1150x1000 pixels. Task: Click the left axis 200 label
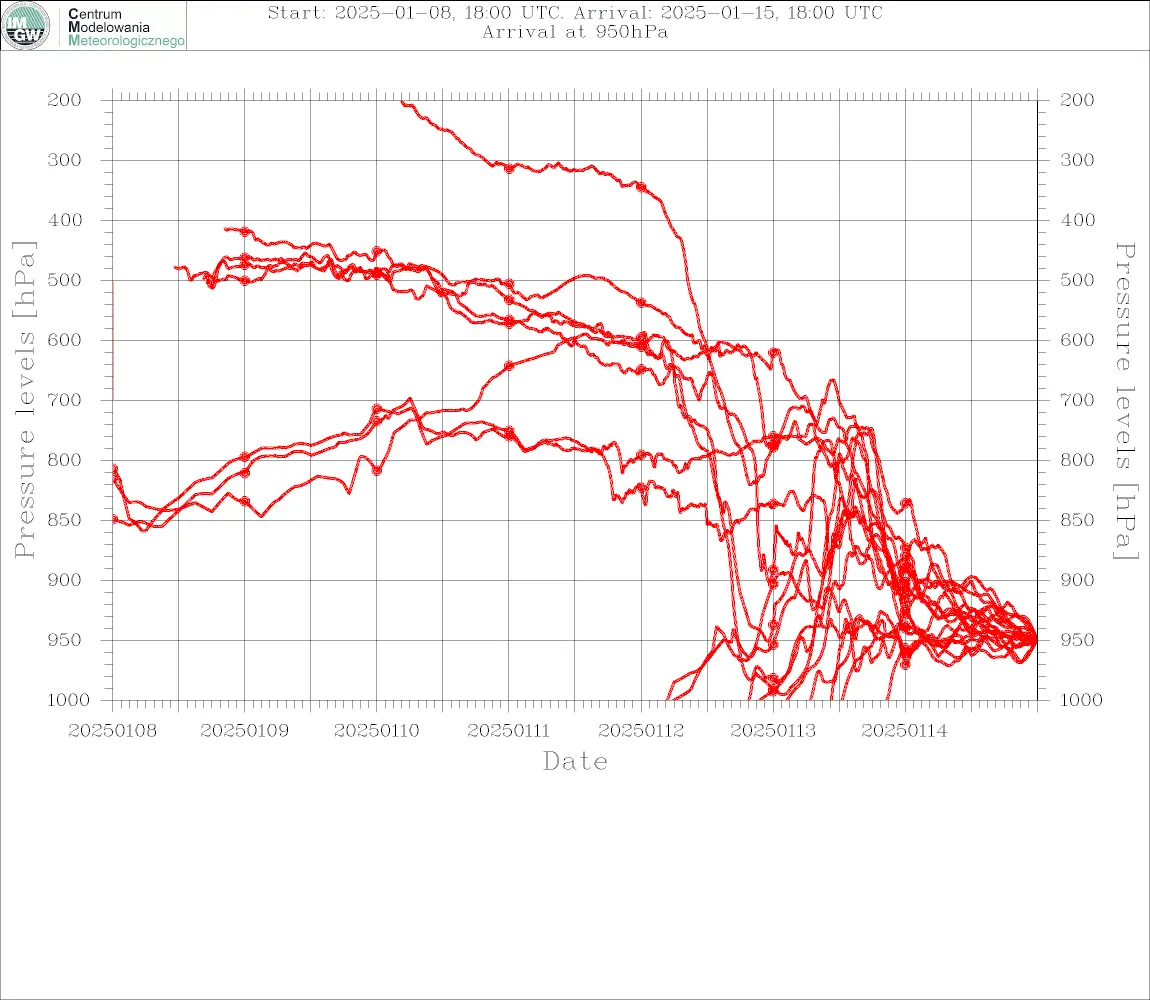[65, 100]
